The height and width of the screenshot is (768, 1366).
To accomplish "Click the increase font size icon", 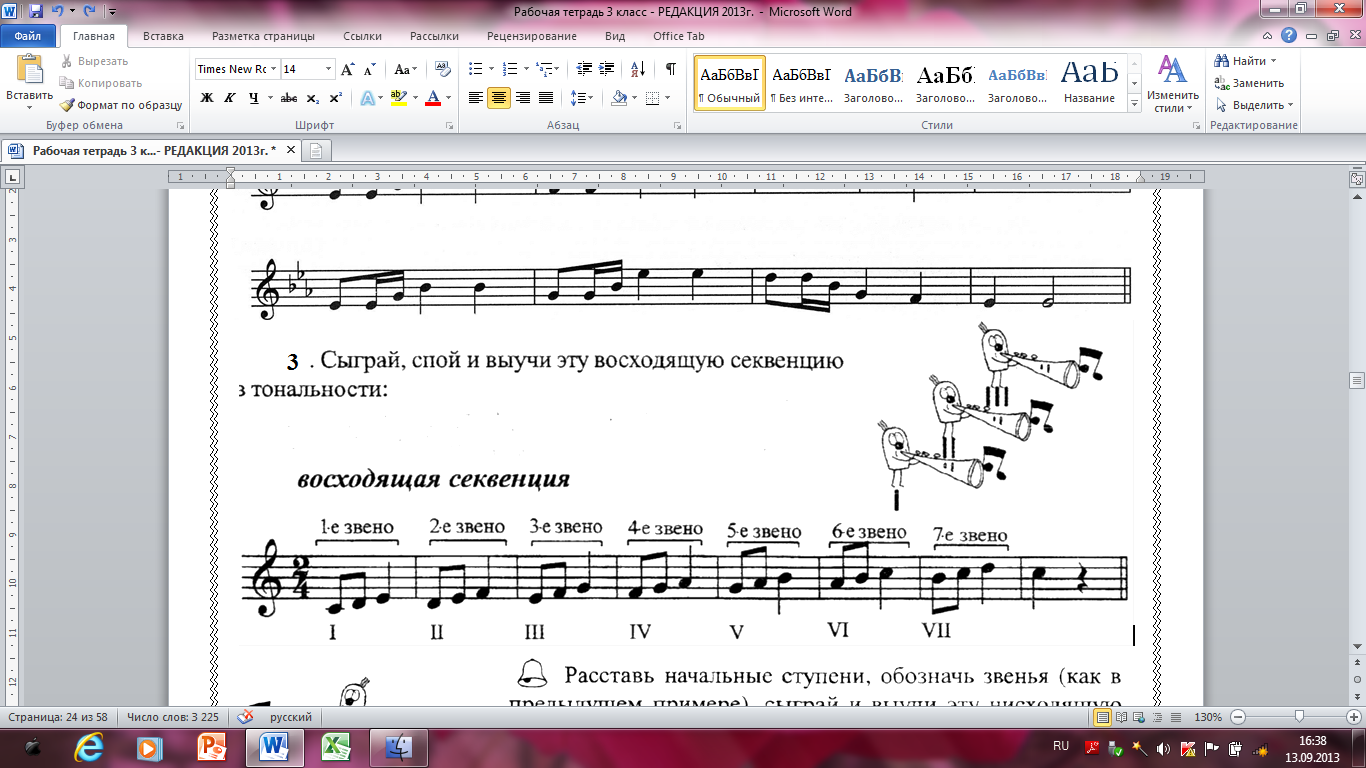I will click(347, 70).
